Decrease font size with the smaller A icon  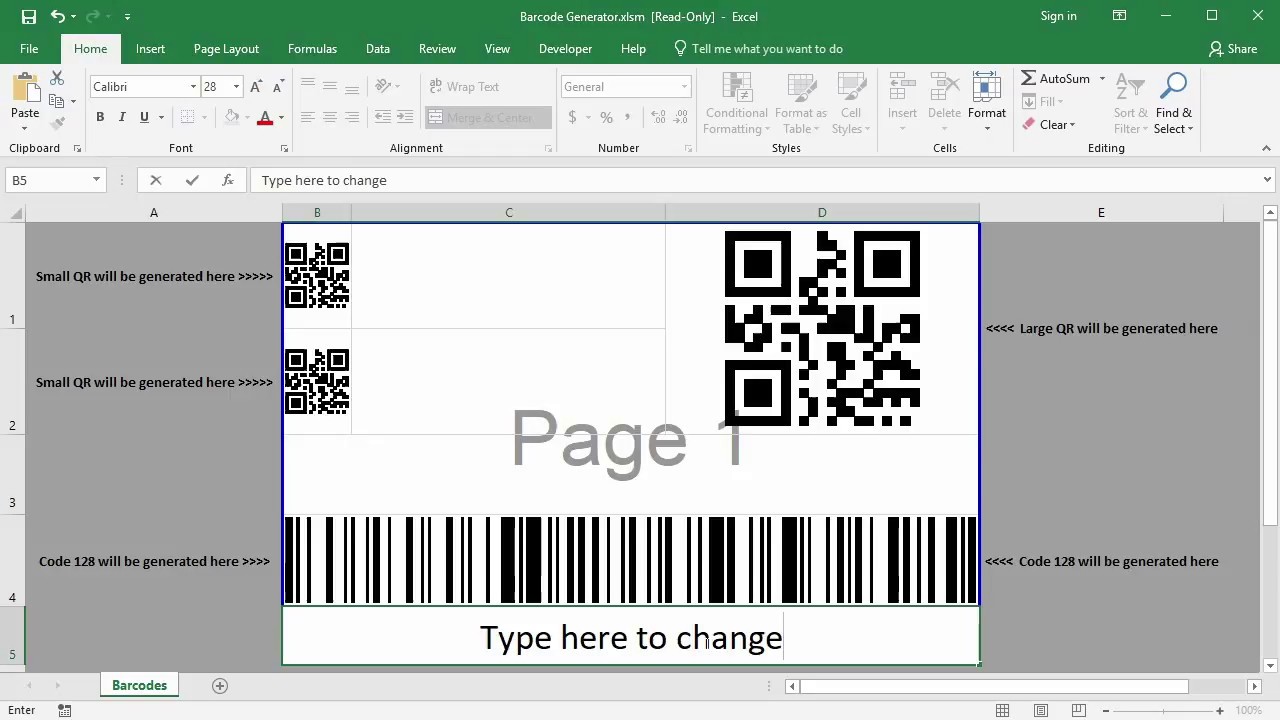coord(279,87)
